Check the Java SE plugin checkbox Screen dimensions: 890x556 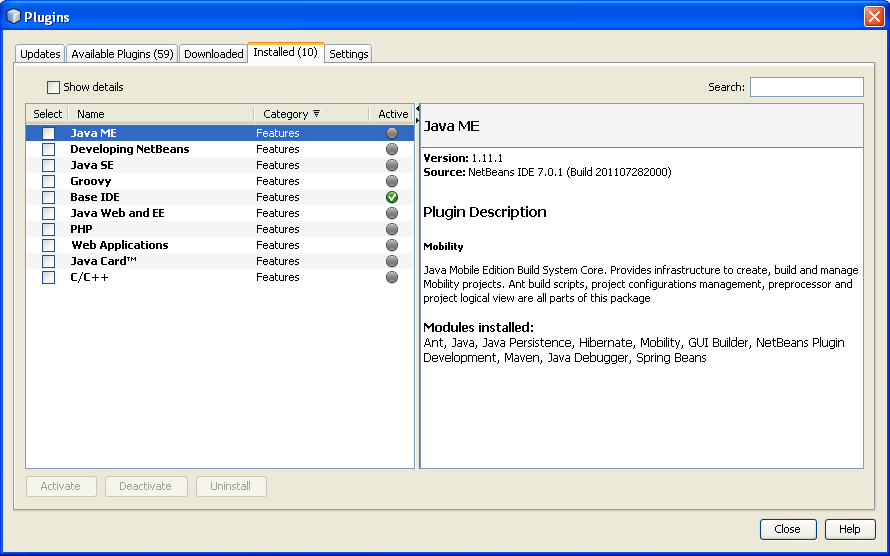tap(48, 165)
